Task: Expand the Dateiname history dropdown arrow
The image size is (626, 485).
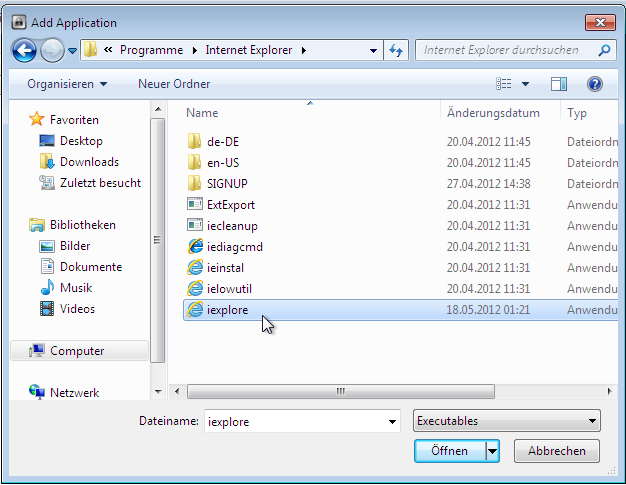Action: [x=392, y=422]
